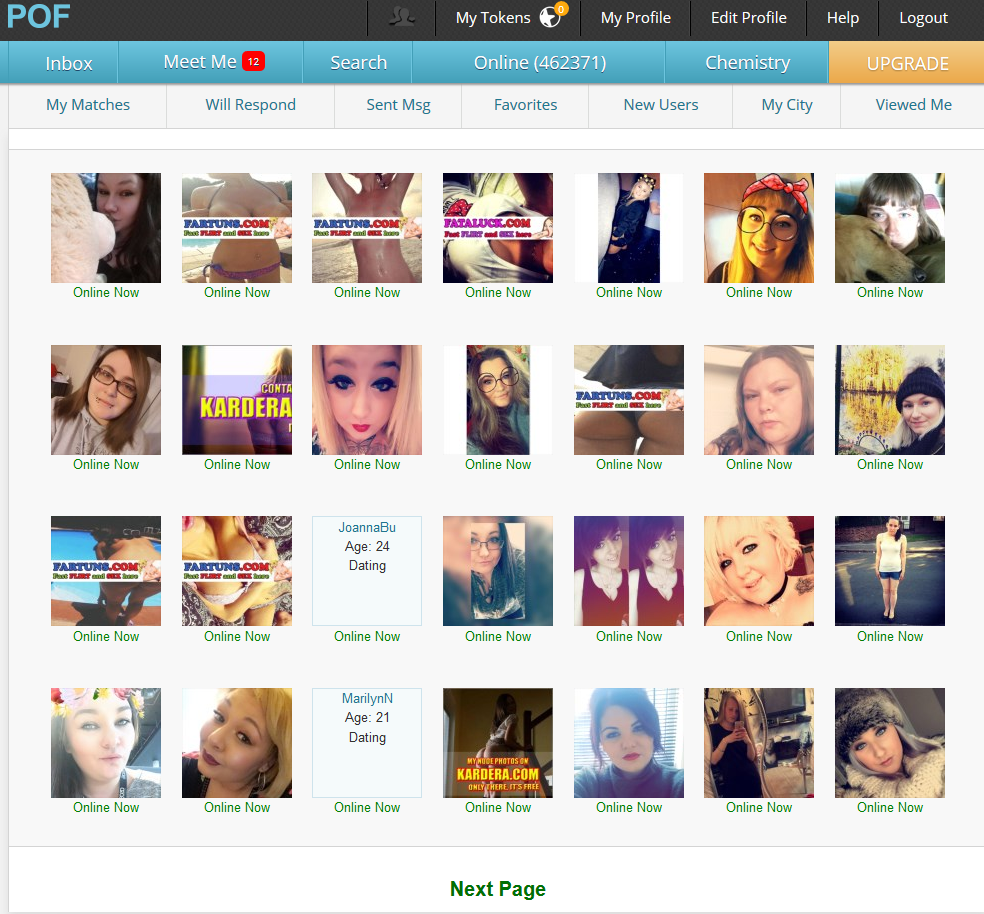Select the Online (462371) tab
Screen dimensions: 984x914
pos(540,63)
